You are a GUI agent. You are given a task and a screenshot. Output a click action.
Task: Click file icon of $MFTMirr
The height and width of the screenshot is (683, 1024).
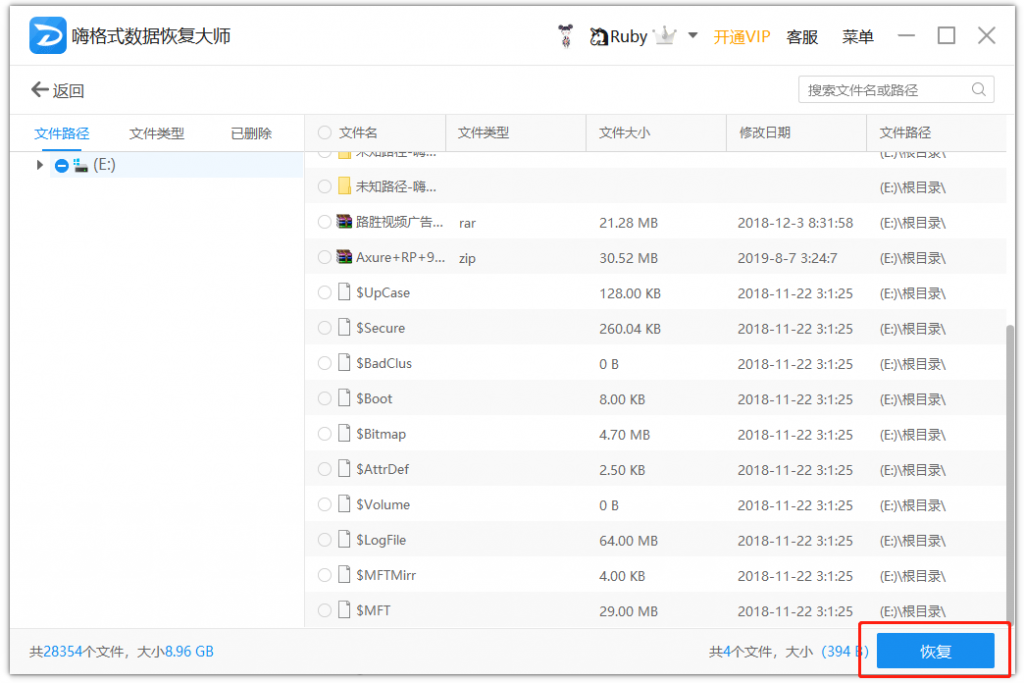[344, 574]
